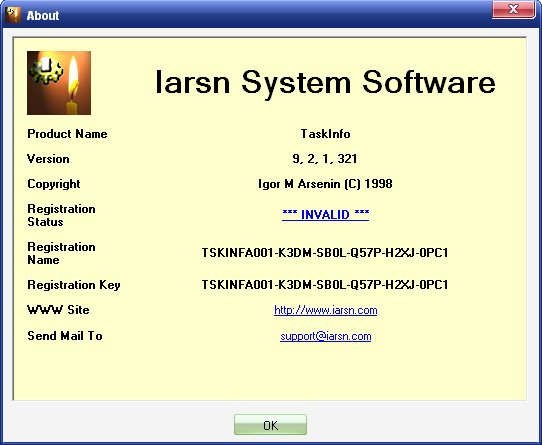Click the TaskInfo candle logo image
Image resolution: width=542 pixels, height=445 pixels.
(59, 83)
